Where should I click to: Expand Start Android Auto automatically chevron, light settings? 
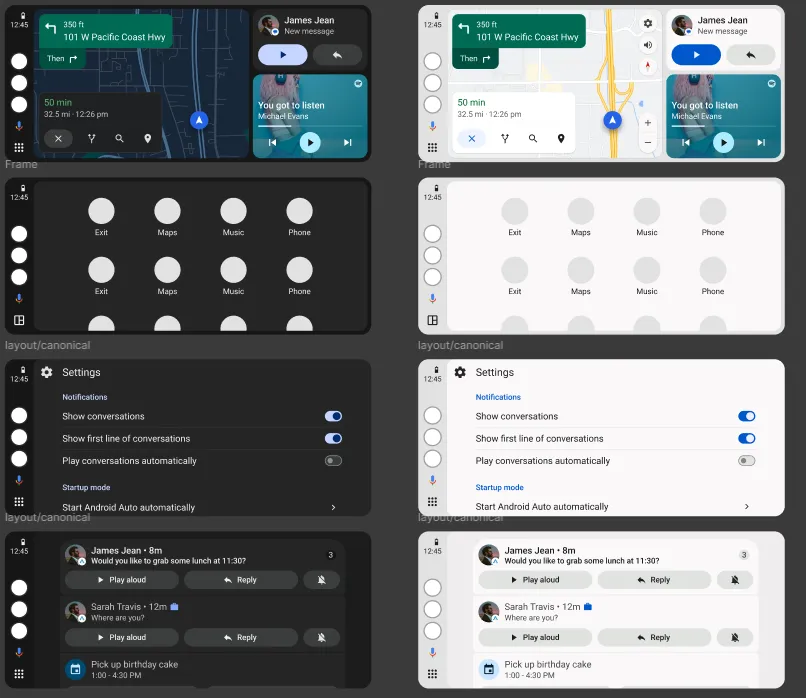pyautogui.click(x=746, y=506)
